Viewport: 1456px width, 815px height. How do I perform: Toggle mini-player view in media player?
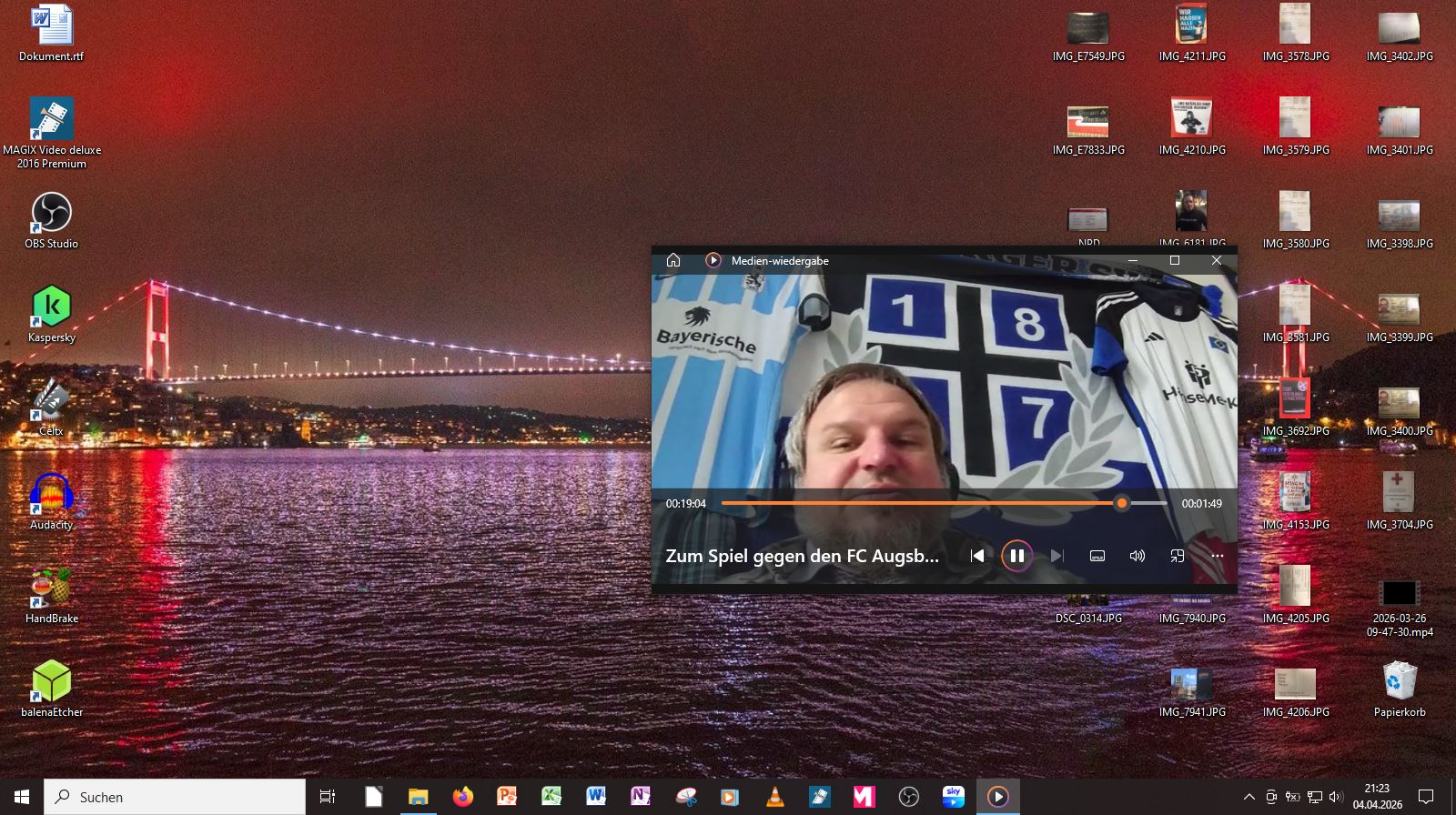tap(1177, 556)
